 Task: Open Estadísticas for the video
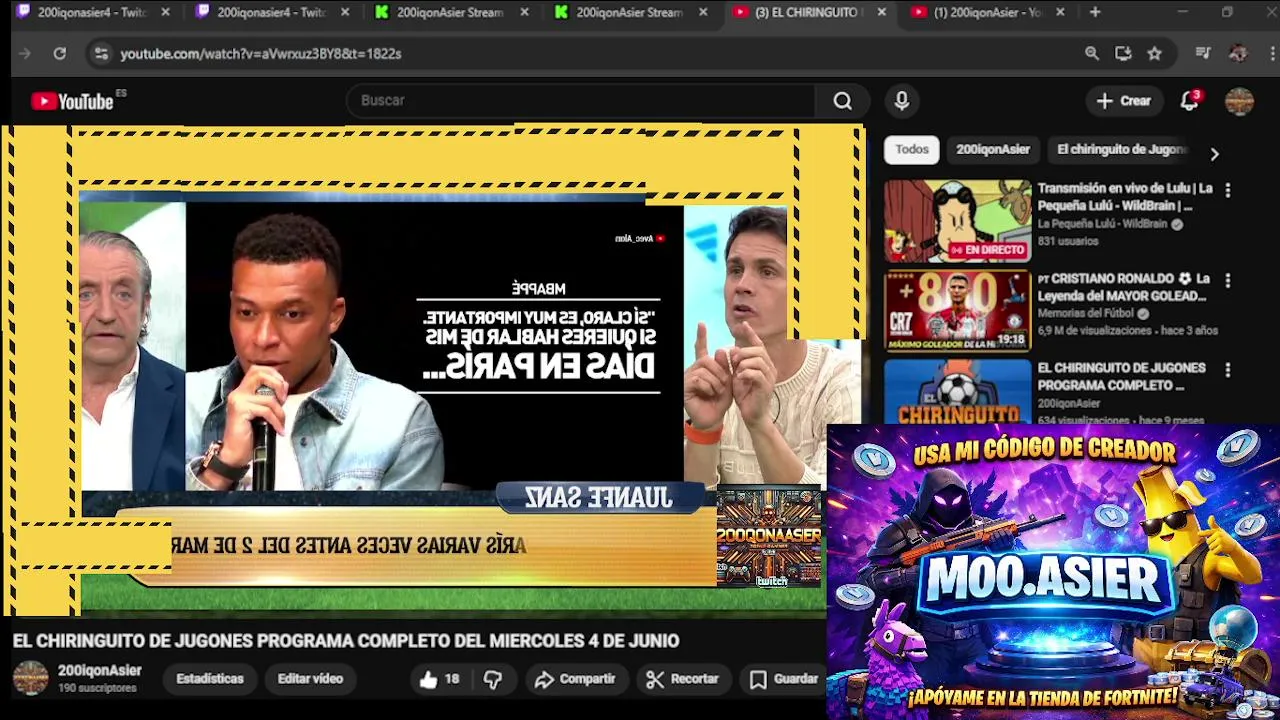pyautogui.click(x=210, y=679)
